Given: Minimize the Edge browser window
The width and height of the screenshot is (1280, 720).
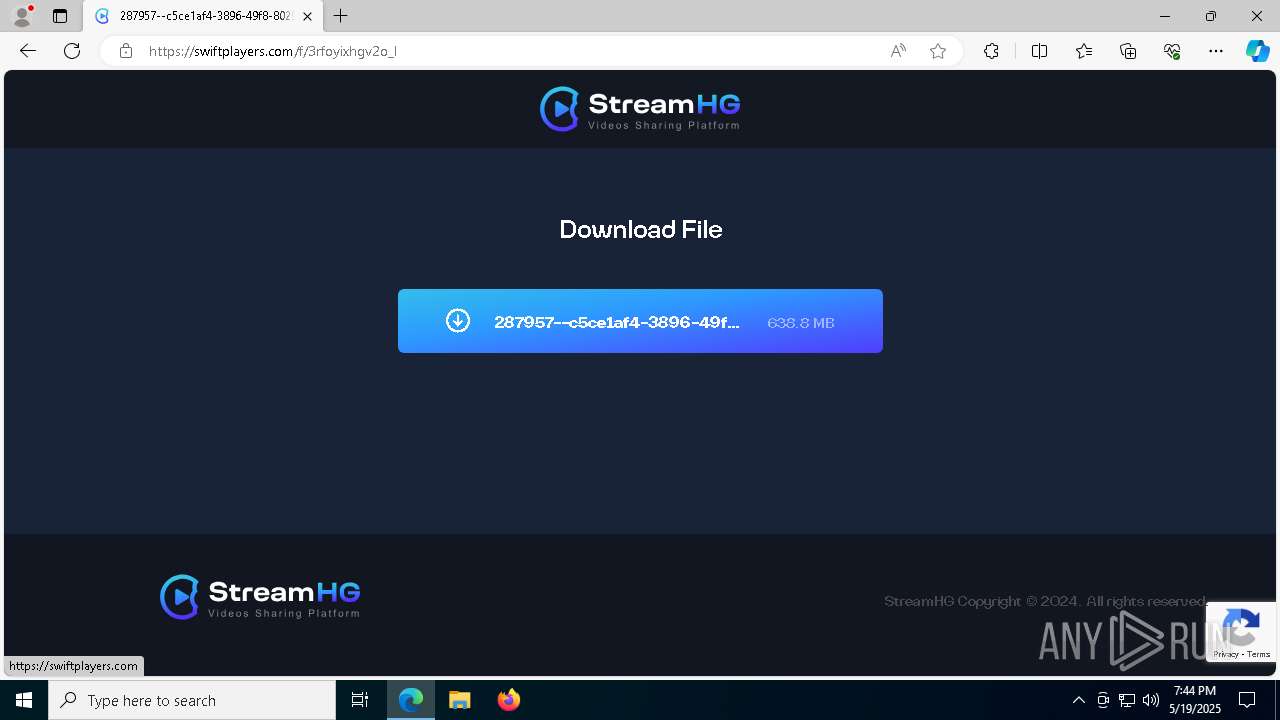Looking at the screenshot, I should point(1164,16).
